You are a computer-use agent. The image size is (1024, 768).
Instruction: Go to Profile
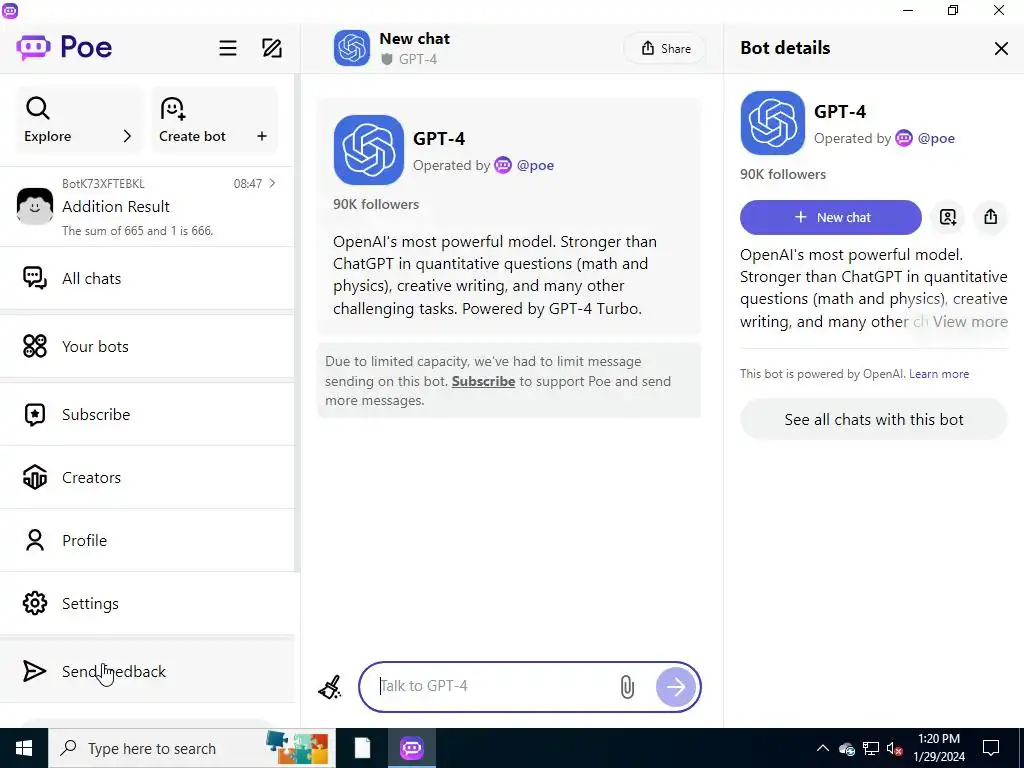click(x=147, y=540)
